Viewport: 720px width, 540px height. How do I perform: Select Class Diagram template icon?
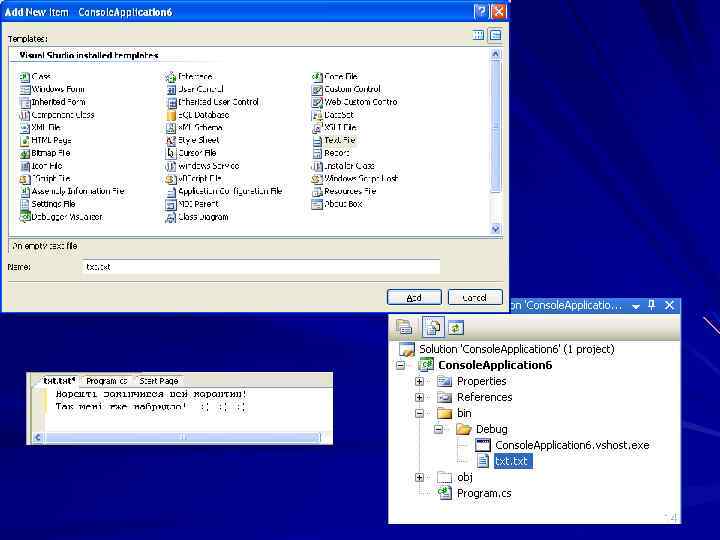[x=171, y=217]
